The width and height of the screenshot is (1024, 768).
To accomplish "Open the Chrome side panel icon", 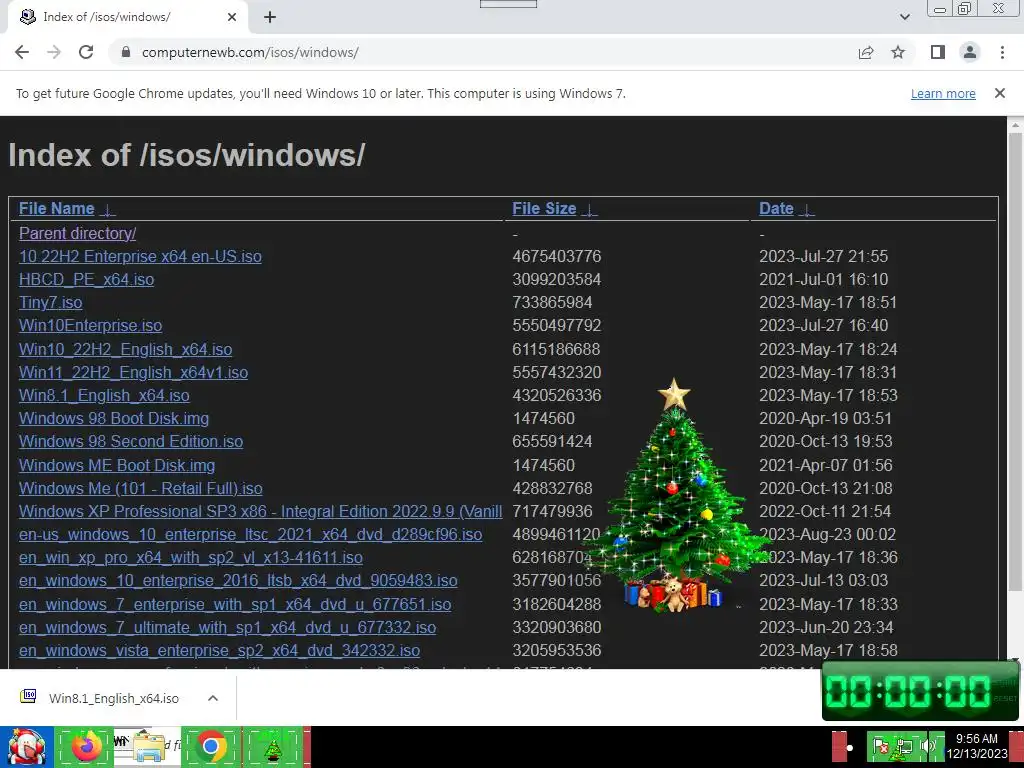I will [938, 52].
